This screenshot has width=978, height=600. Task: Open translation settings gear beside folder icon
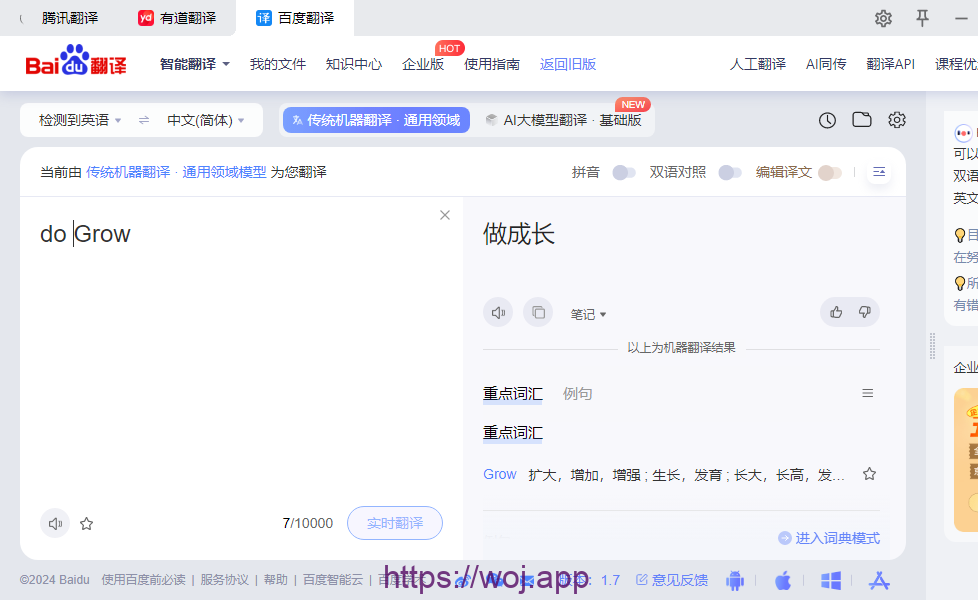point(897,120)
